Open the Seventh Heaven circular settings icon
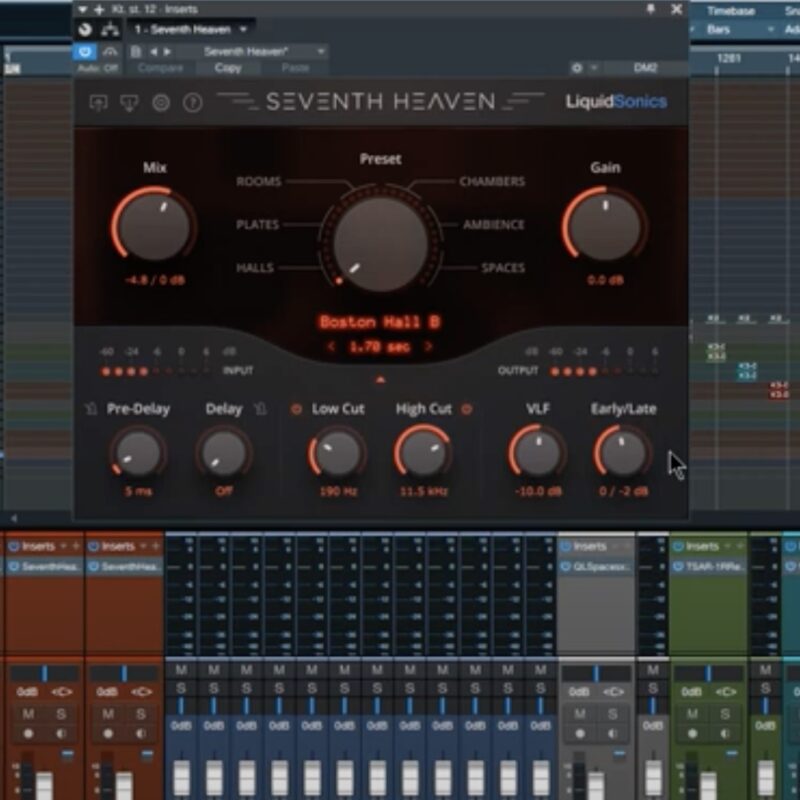 coord(161,103)
